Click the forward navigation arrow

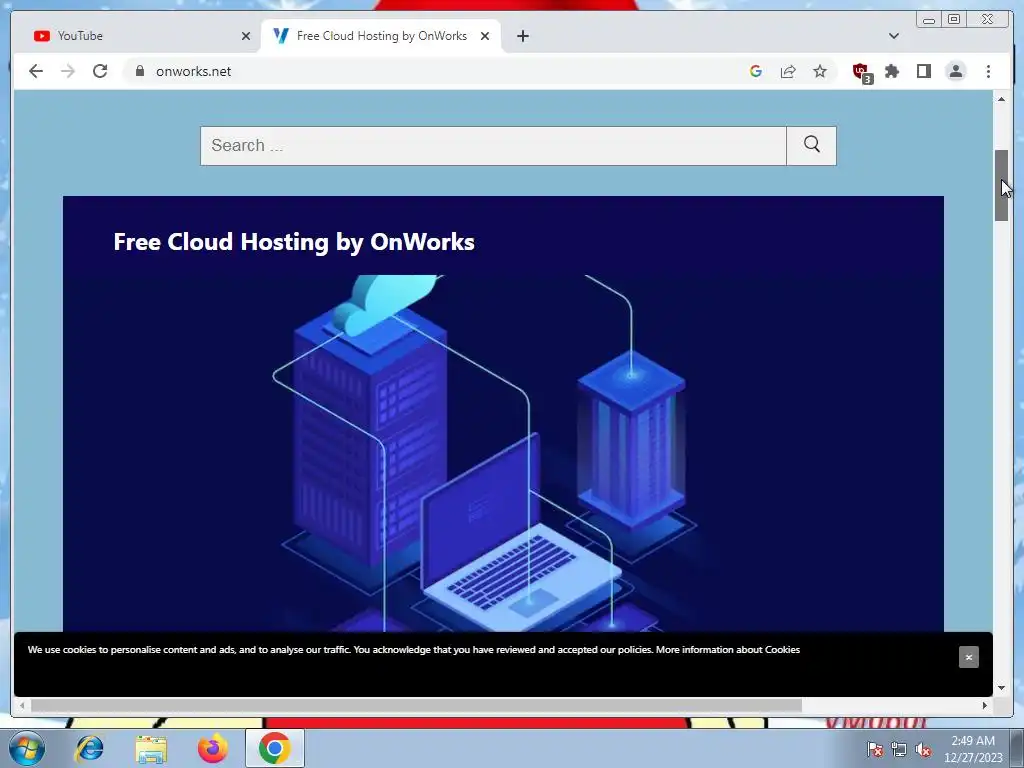(x=68, y=71)
